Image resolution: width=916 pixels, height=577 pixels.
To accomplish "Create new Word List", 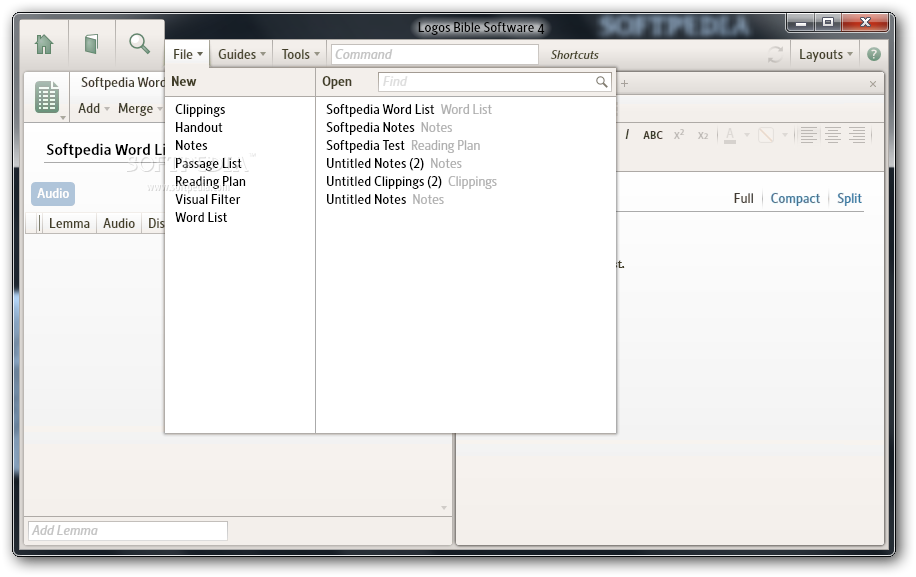I will point(201,218).
